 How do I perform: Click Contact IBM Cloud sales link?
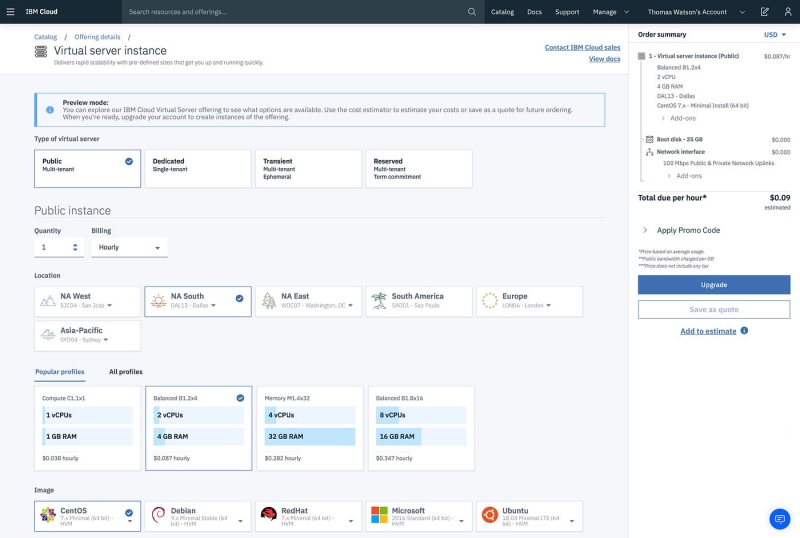point(582,47)
